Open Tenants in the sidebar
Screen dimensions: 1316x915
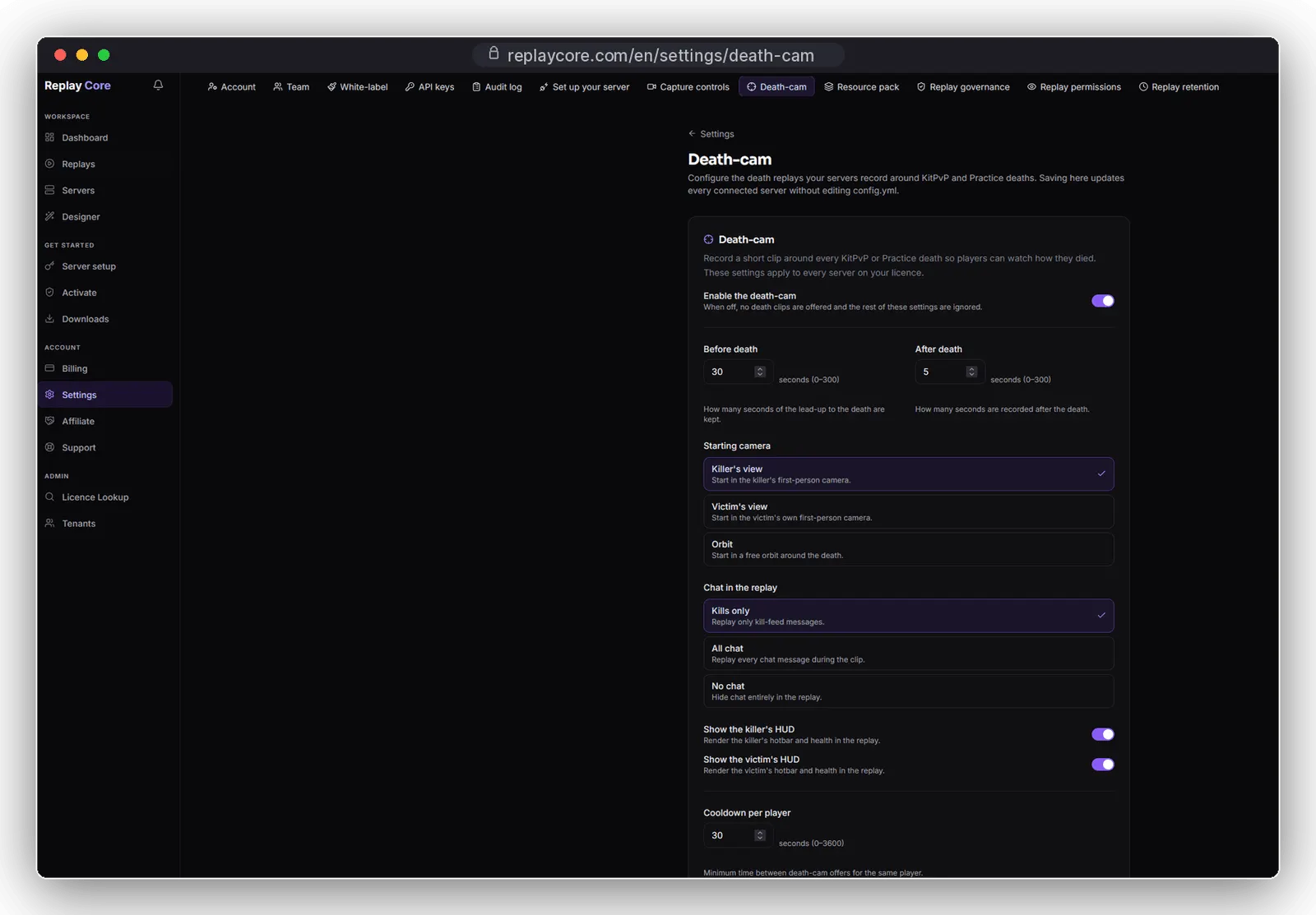coord(104,523)
